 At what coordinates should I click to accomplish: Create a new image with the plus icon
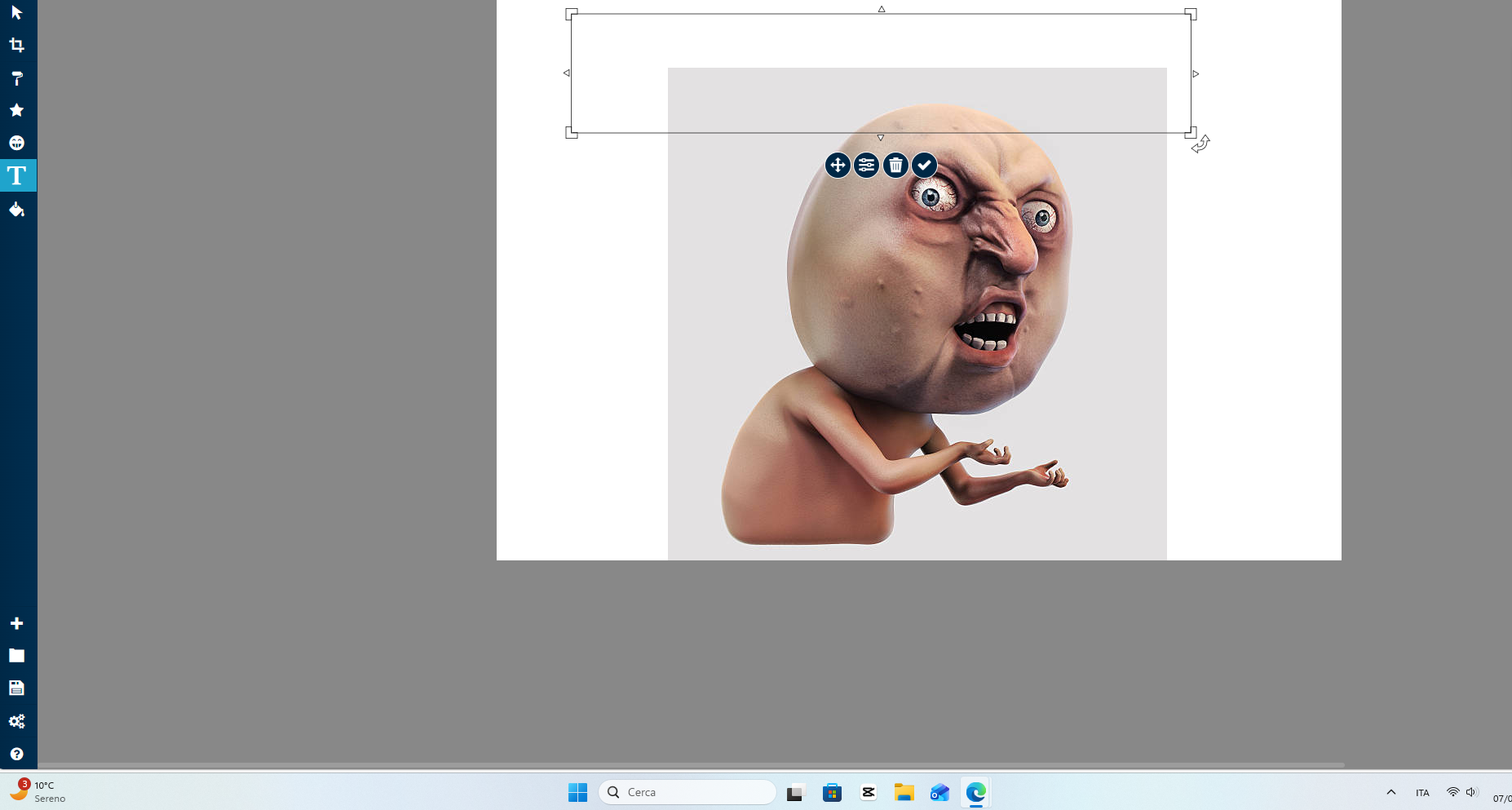pos(17,622)
